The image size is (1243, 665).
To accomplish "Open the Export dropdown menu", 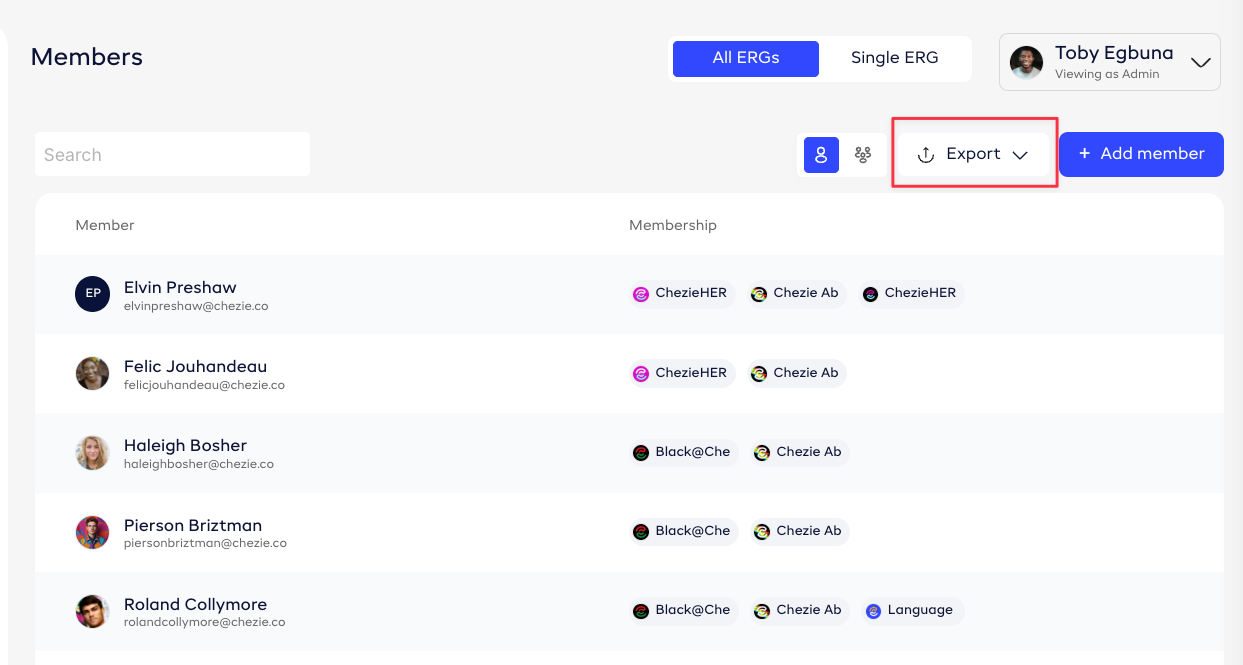I will click(x=973, y=154).
